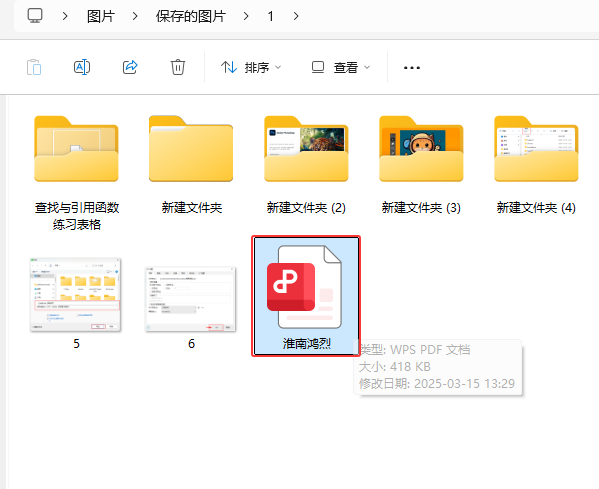Image resolution: width=599 pixels, height=489 pixels.
Task: Click the Paste toolbar icon
Action: click(x=34, y=68)
